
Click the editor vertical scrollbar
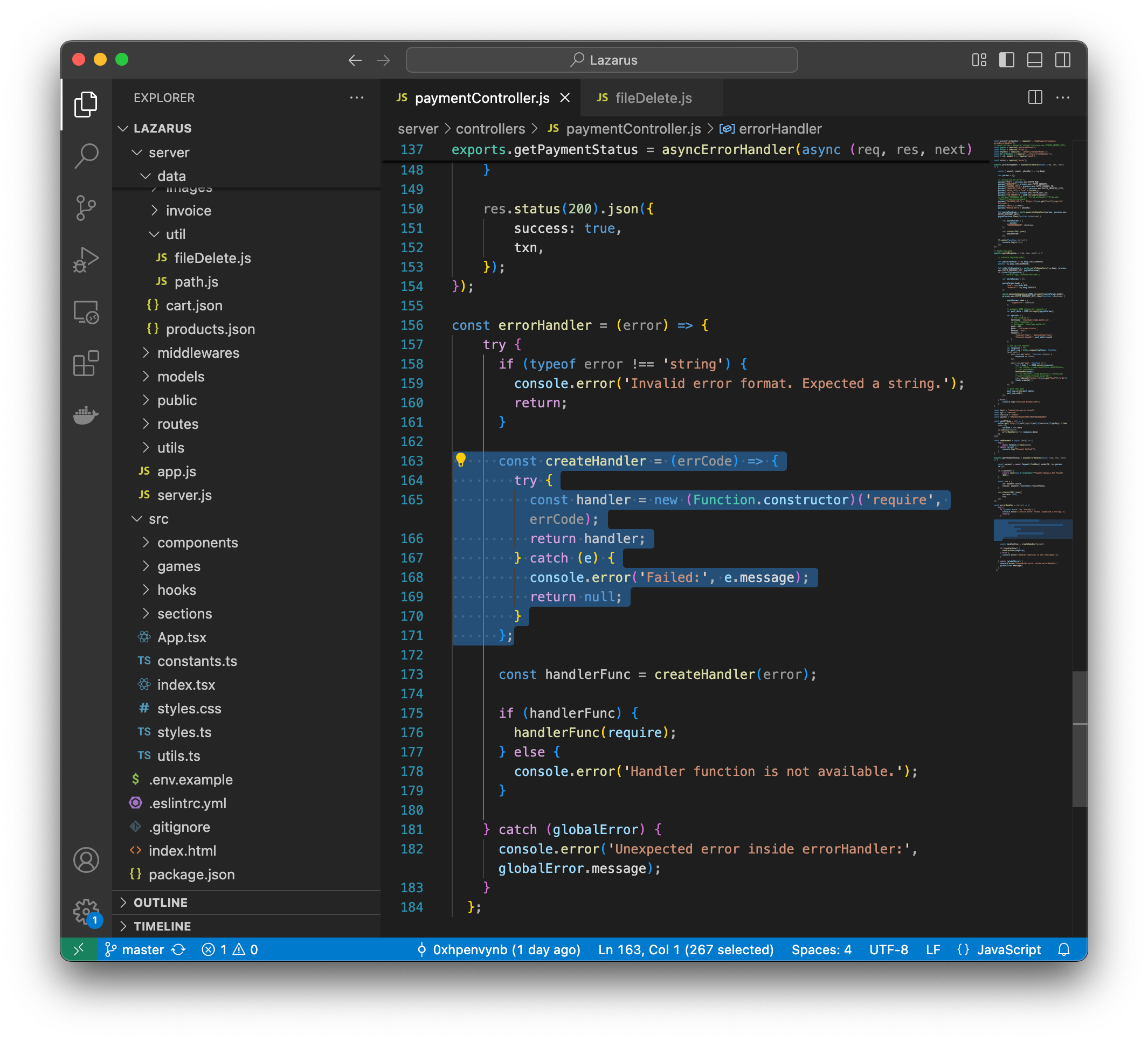1080,739
